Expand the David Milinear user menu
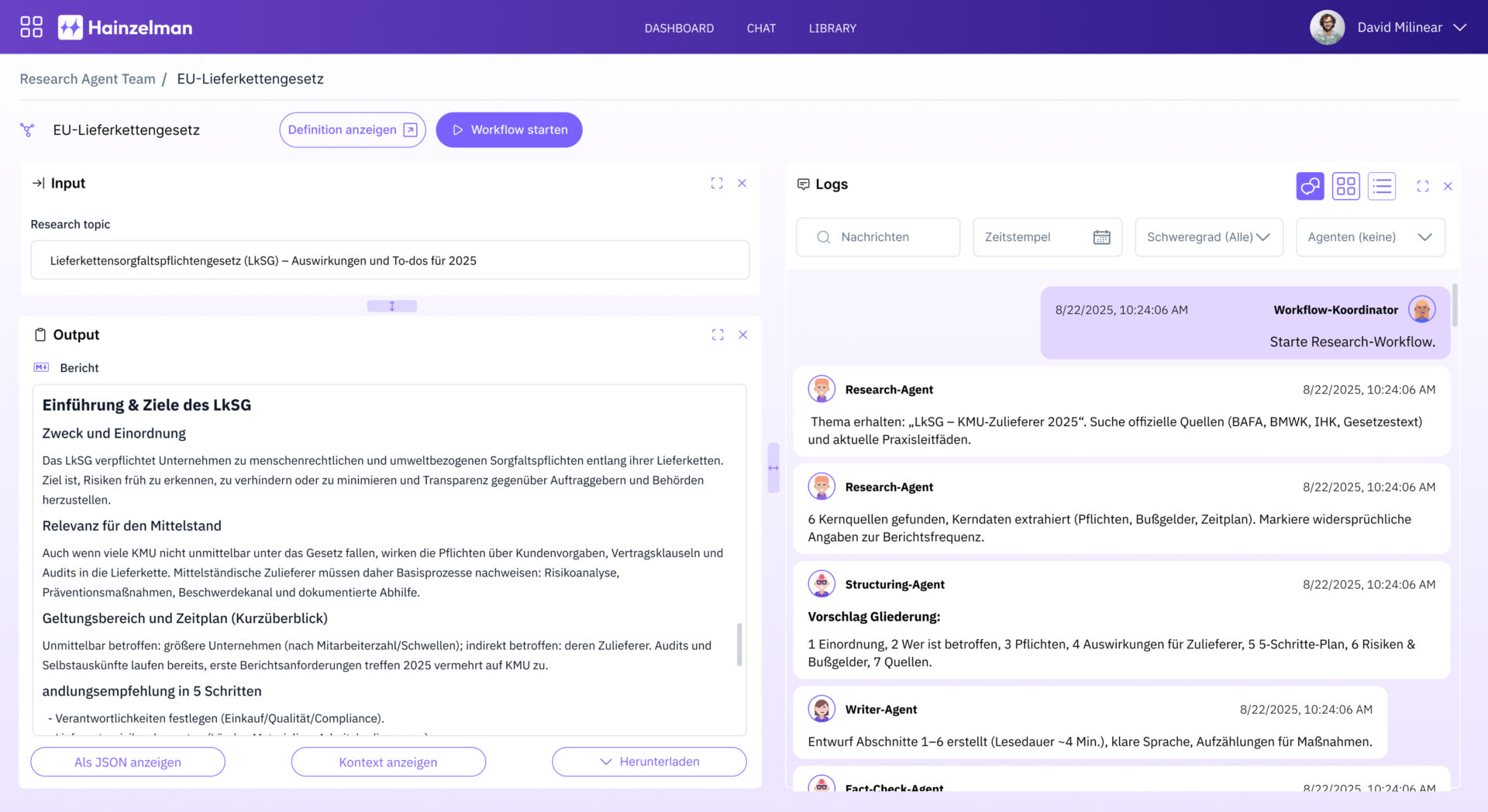 click(x=1459, y=28)
